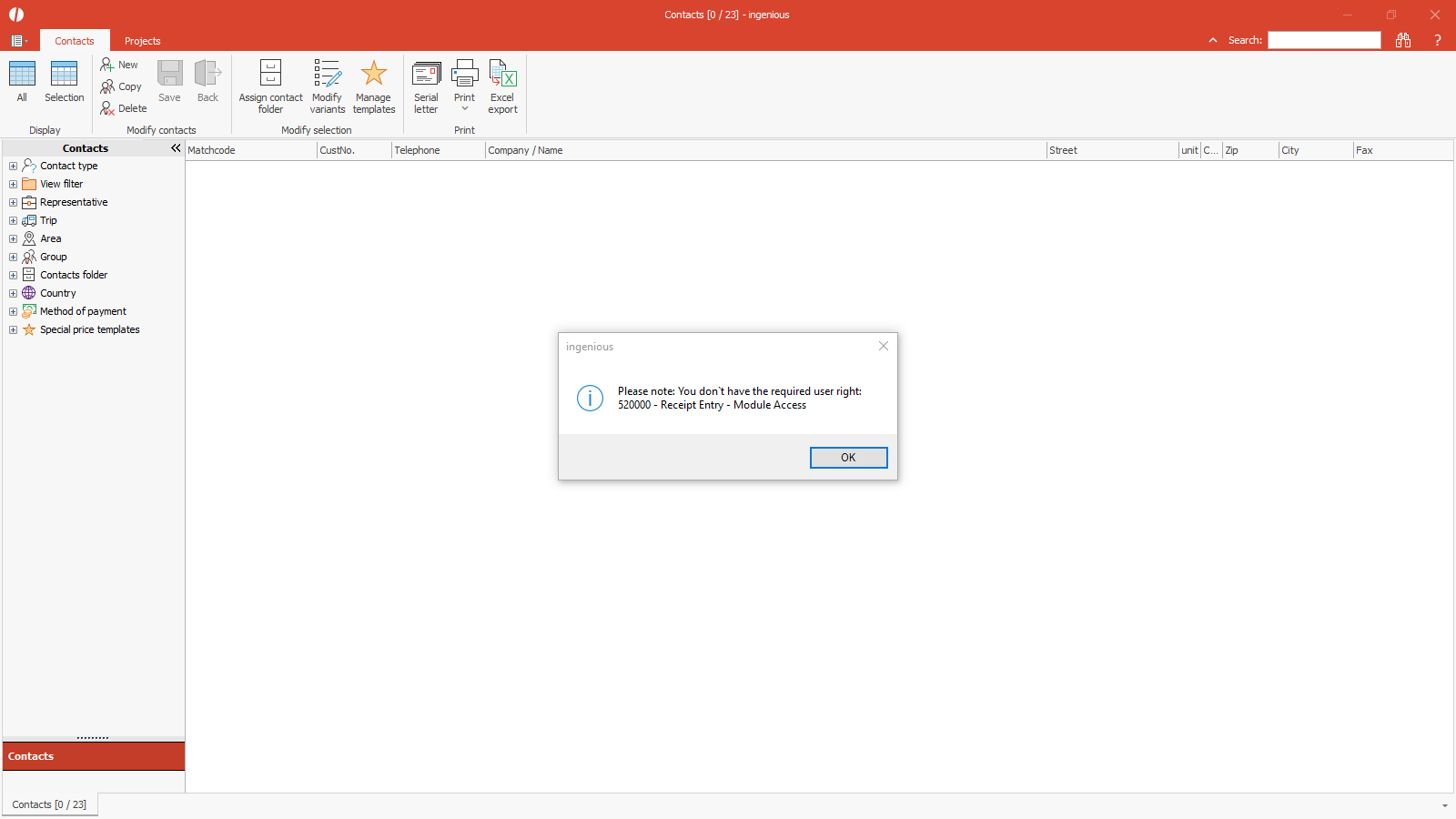The height and width of the screenshot is (819, 1456).
Task: Close the ingenious dialog with X
Action: tap(883, 346)
